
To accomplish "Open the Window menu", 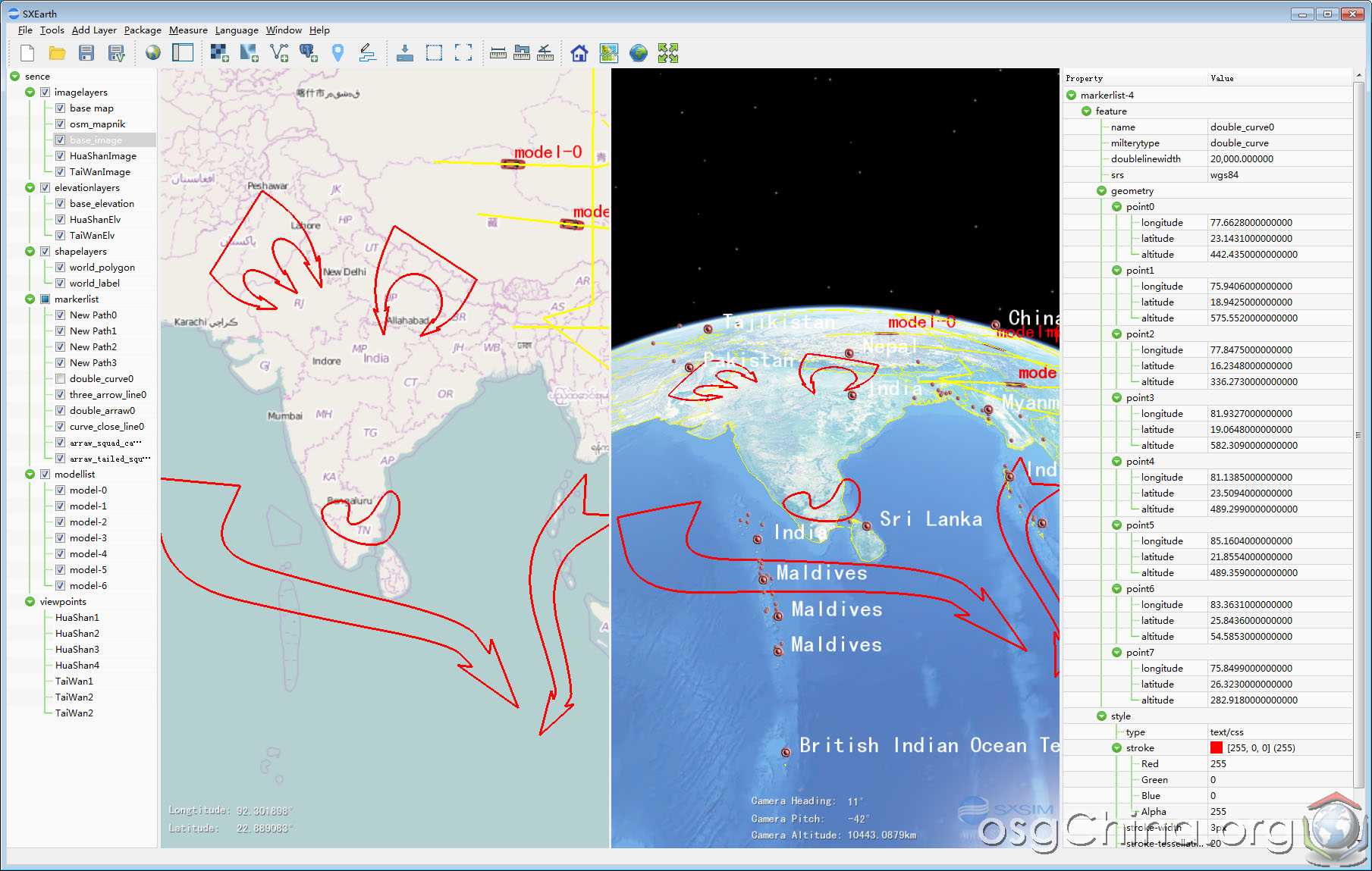I will (x=284, y=30).
